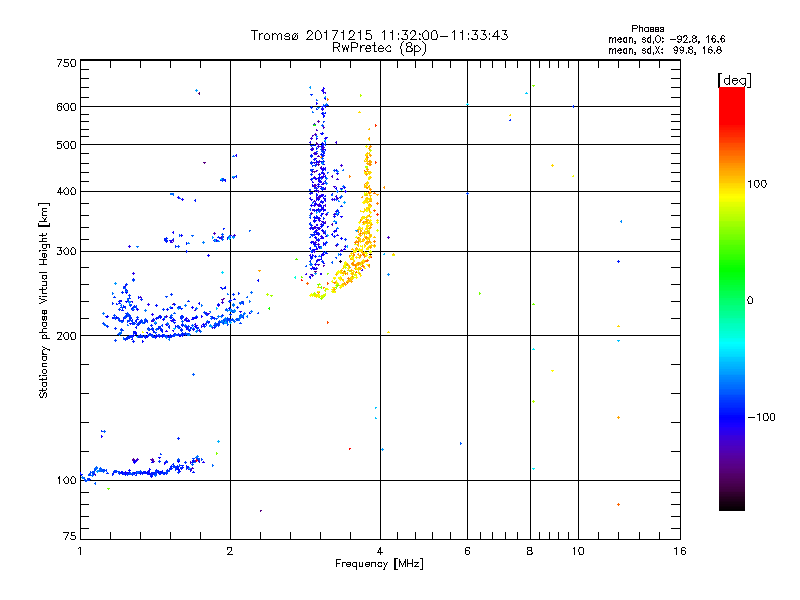Click the y-axis label '400'
This screenshot has width=800, height=600.
coord(66,191)
